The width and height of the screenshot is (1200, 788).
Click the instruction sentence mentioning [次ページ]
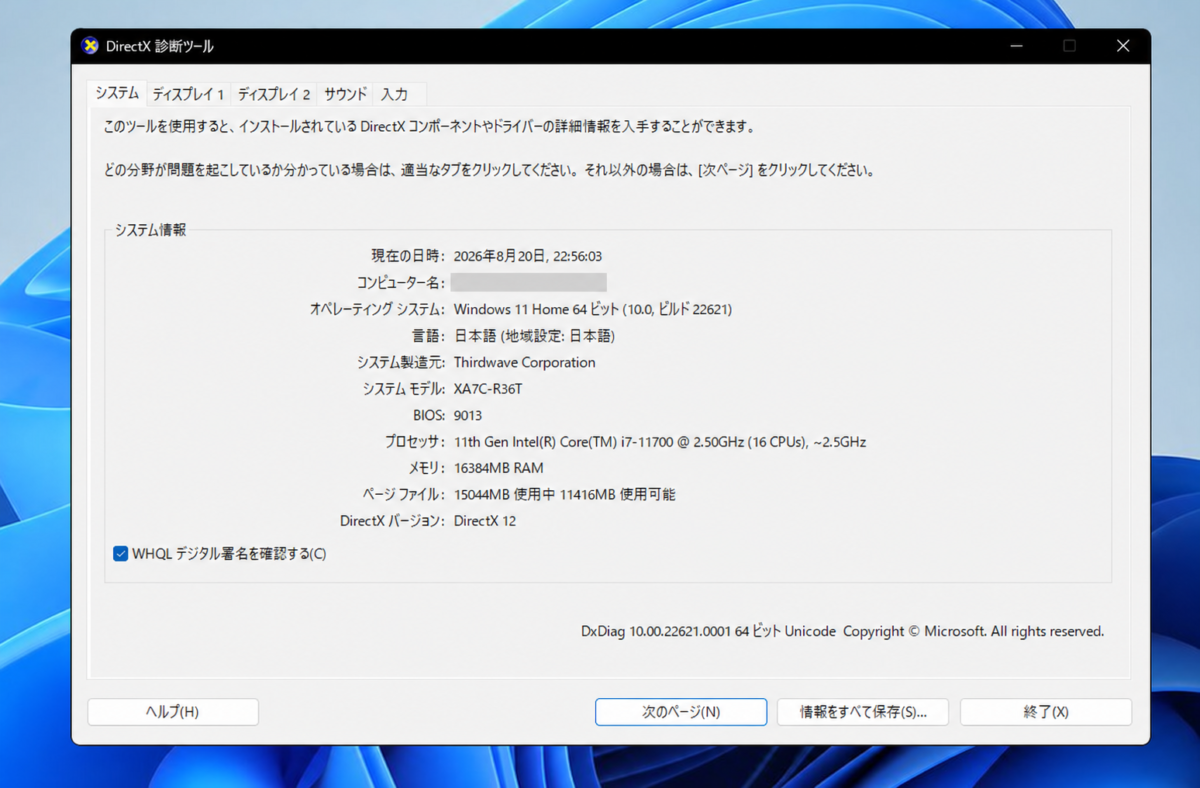tap(490, 170)
